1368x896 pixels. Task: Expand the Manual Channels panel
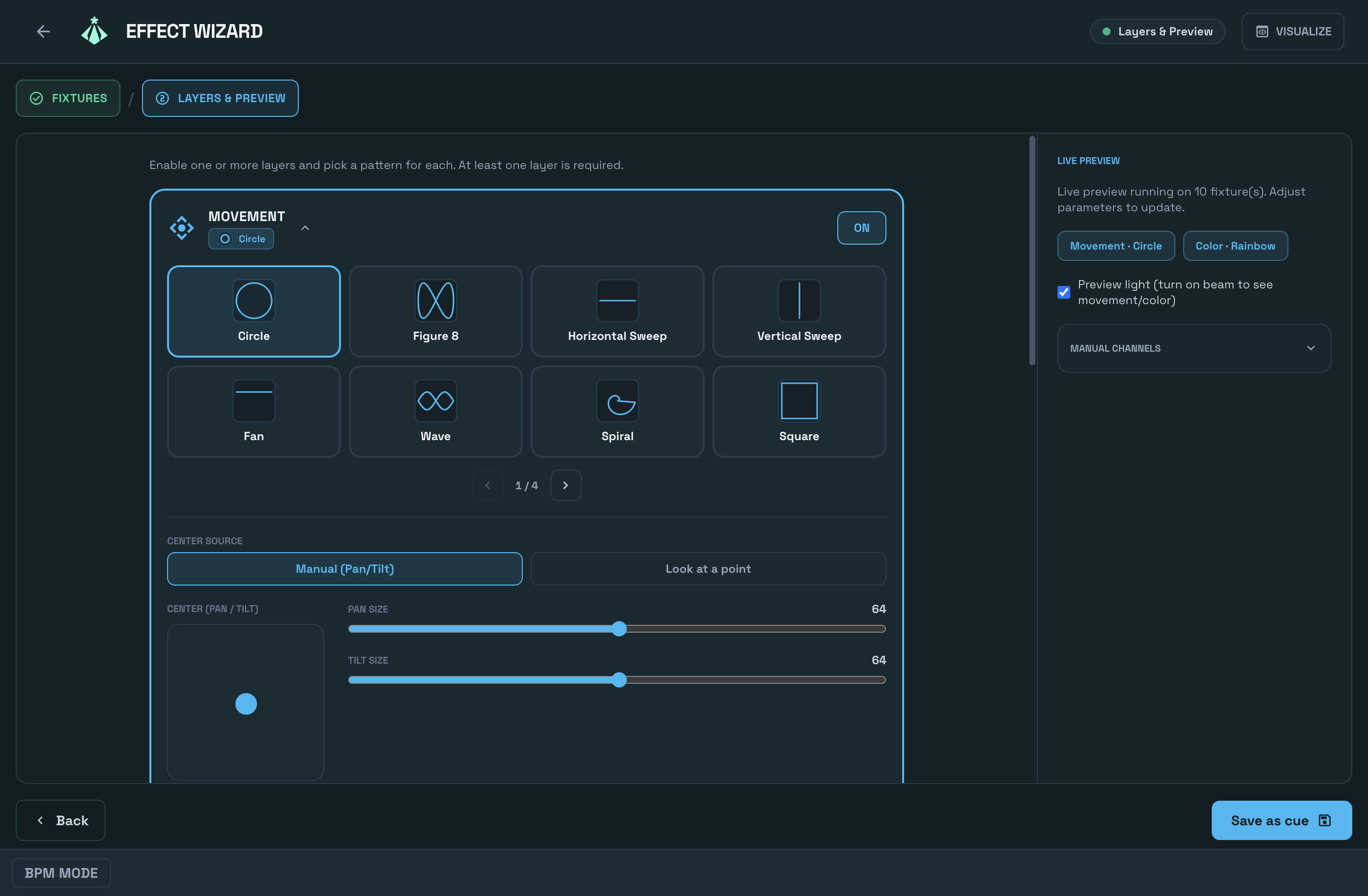point(1194,348)
